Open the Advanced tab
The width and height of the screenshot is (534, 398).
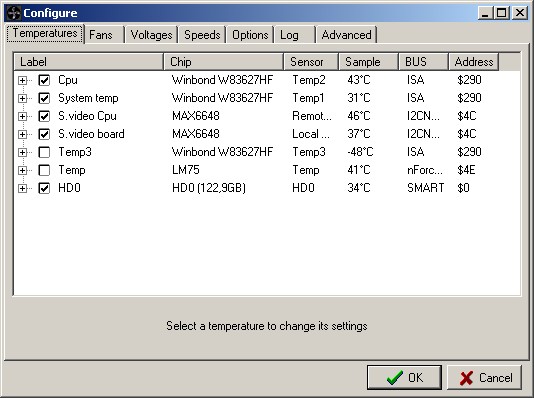[x=346, y=35]
